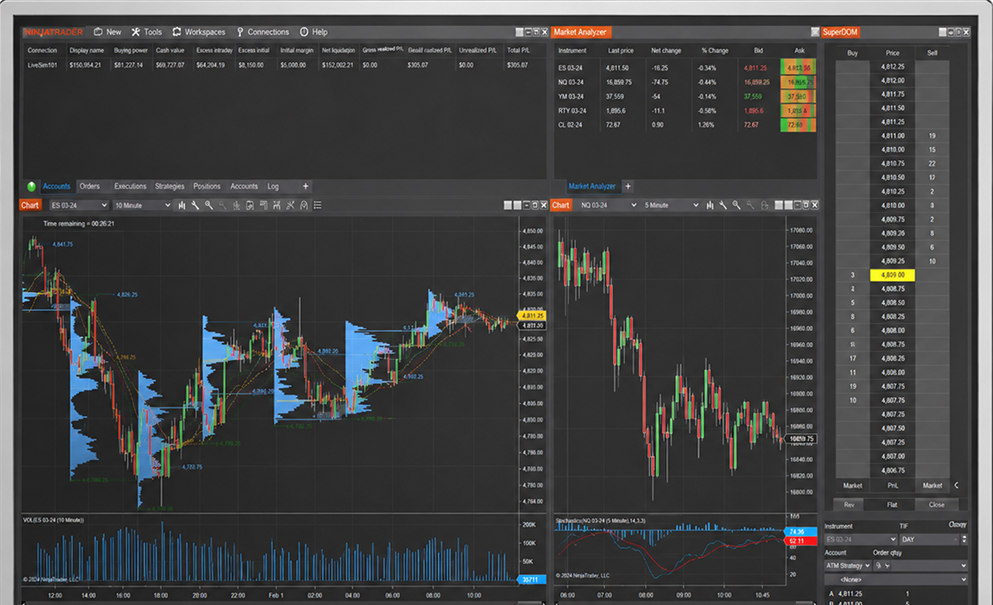Open the ES 03-24 instrument dropdown in chart

(79, 205)
